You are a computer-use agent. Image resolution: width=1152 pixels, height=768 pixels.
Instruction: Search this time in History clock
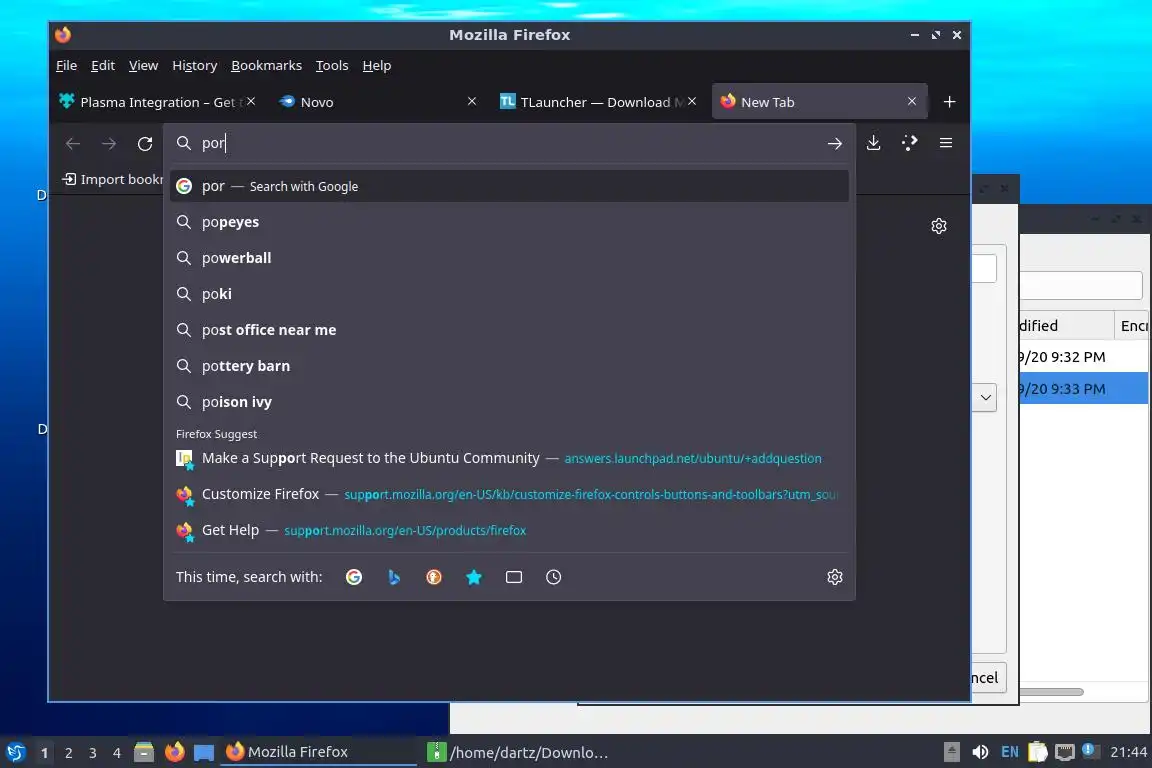553,577
